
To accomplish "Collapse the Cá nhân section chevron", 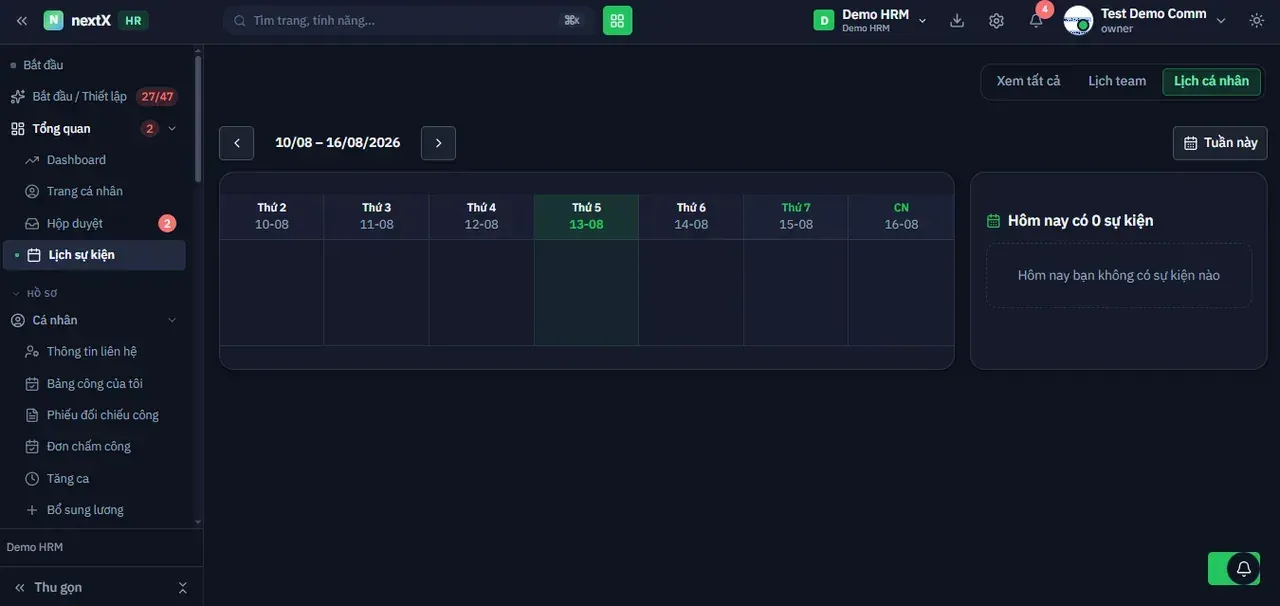I will pyautogui.click(x=172, y=320).
